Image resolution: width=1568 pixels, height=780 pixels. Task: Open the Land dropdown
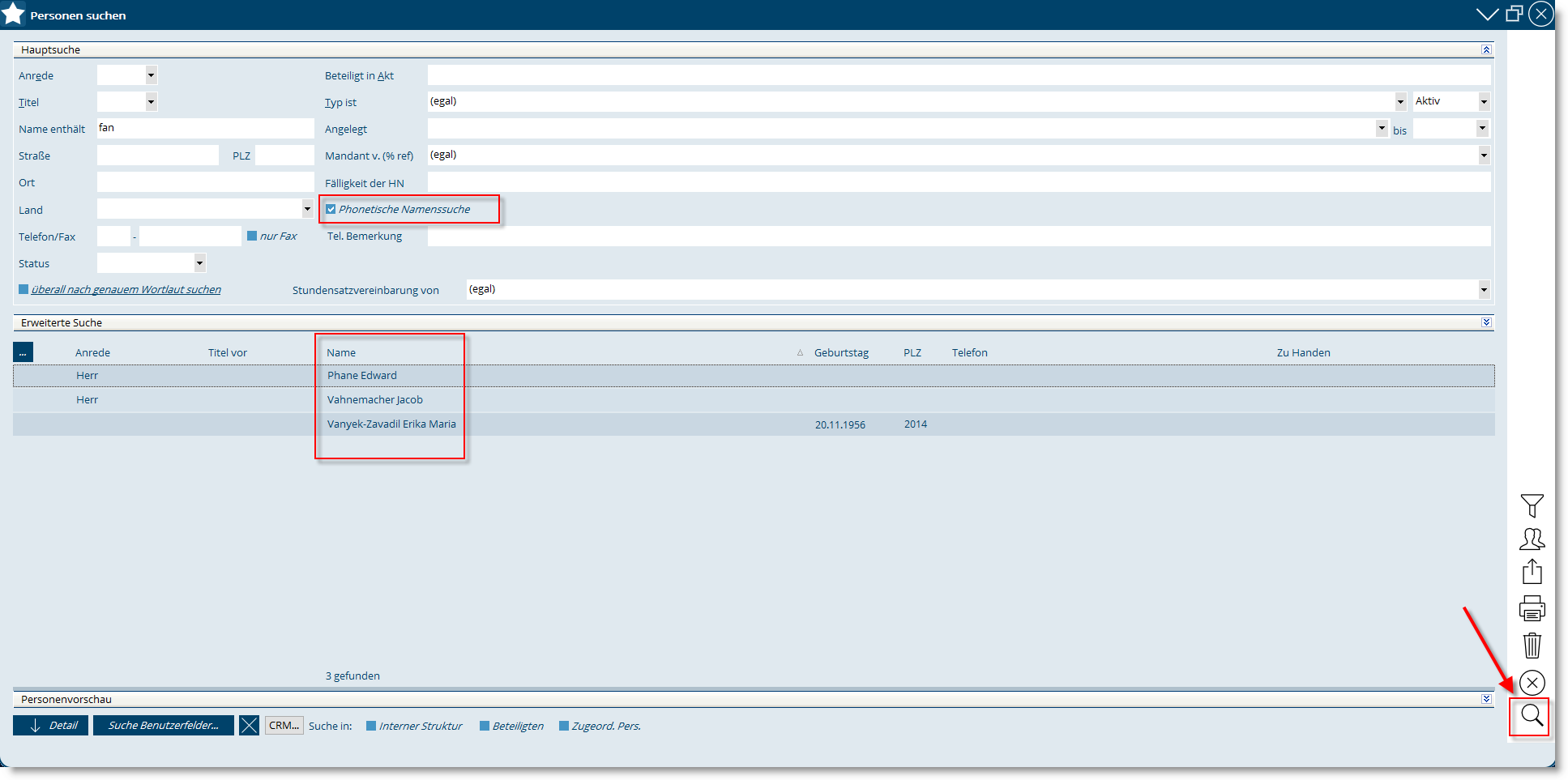tap(307, 209)
